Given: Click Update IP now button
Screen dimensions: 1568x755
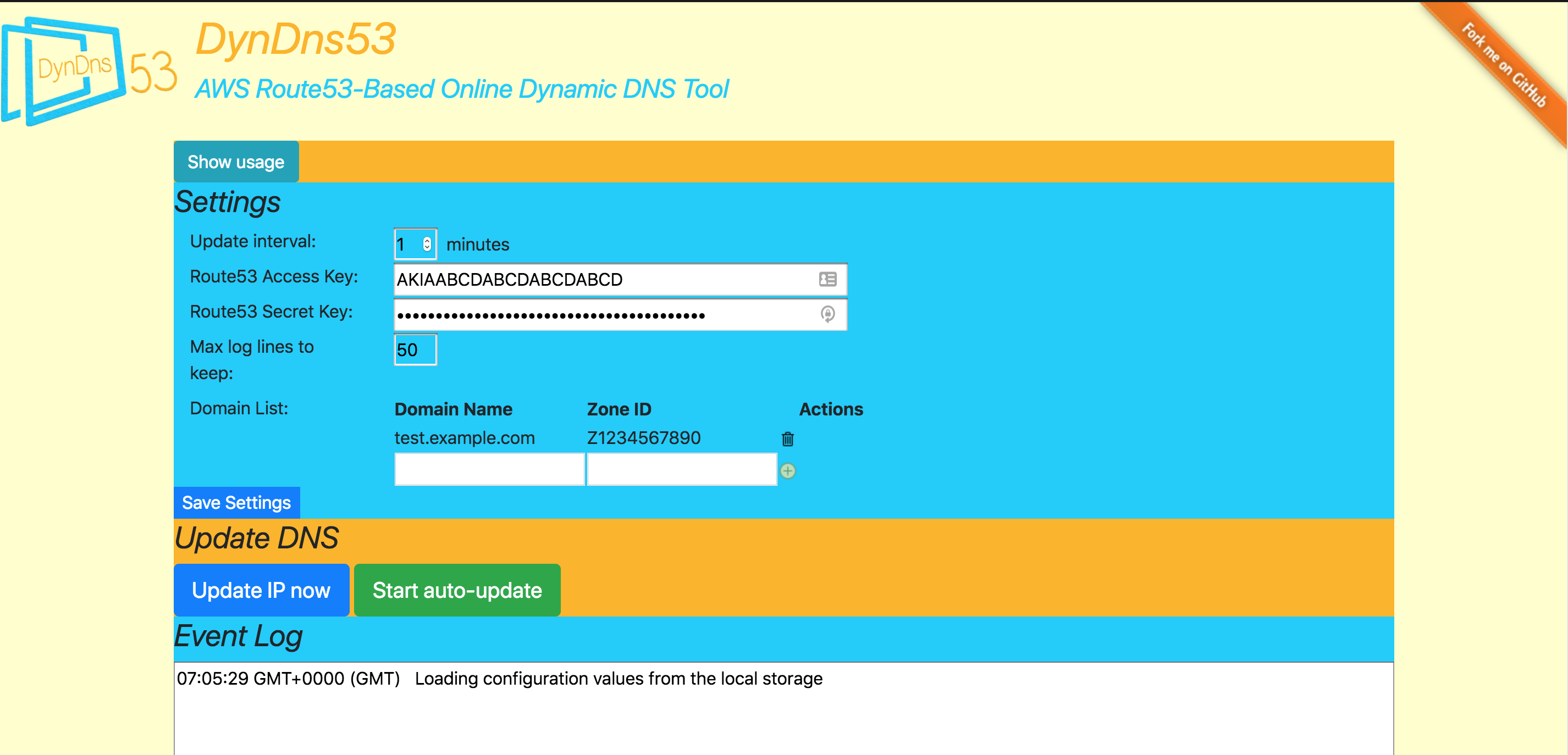Looking at the screenshot, I should [x=261, y=590].
